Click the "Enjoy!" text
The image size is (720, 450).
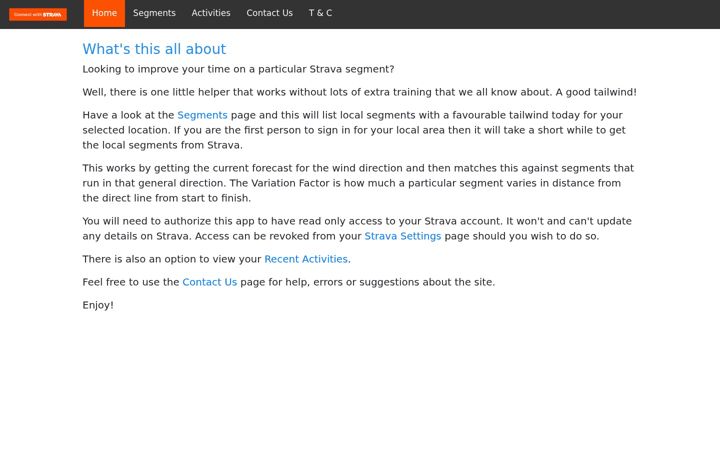(x=98, y=305)
